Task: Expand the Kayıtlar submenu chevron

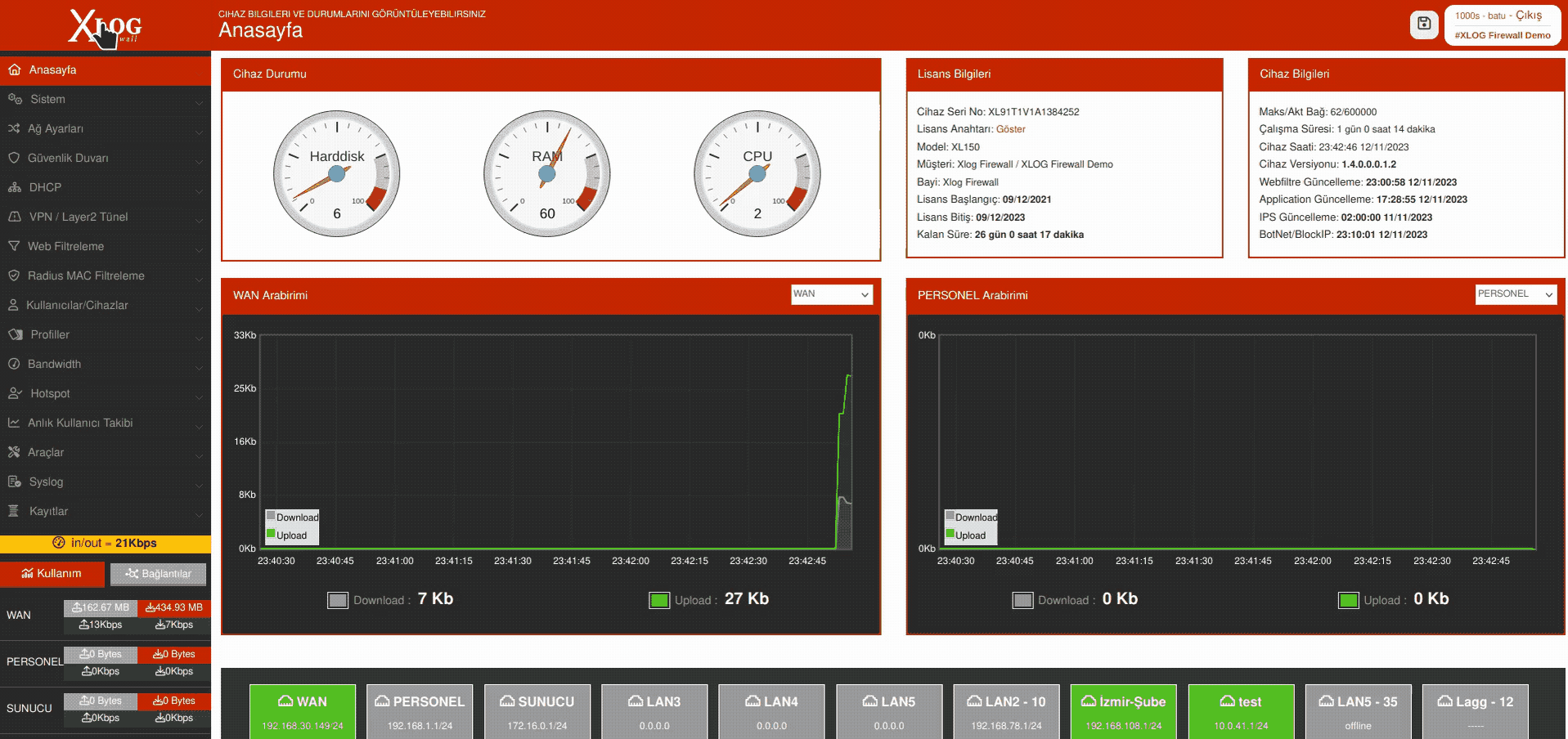Action: (199, 514)
